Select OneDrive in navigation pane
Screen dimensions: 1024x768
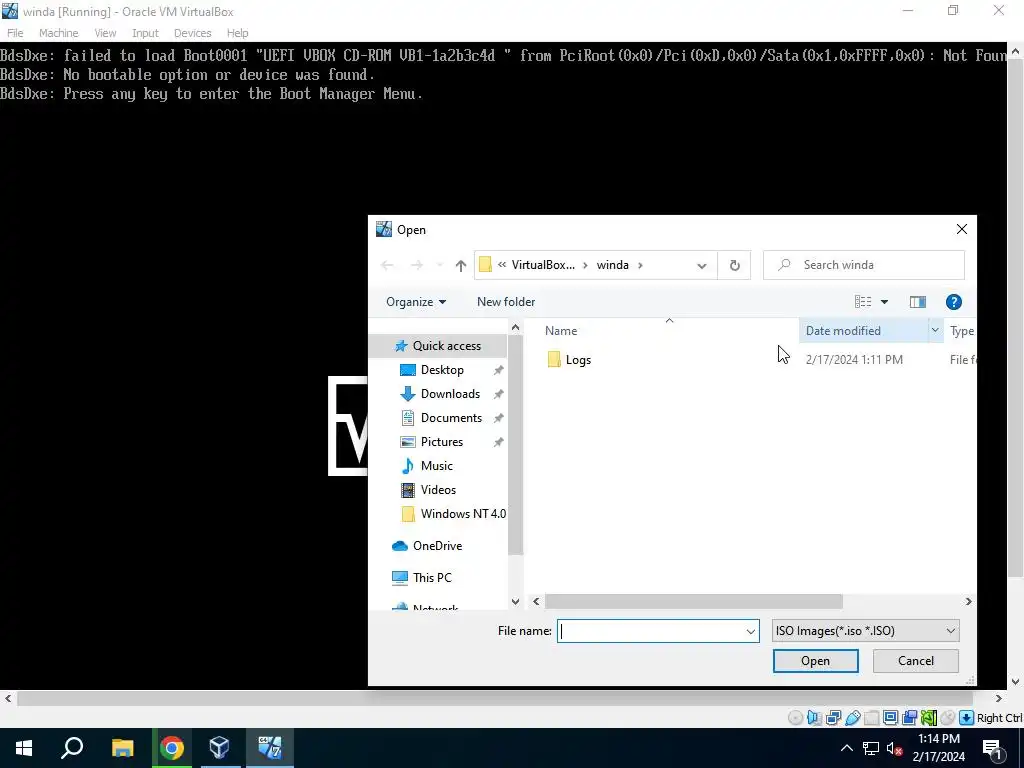[437, 546]
